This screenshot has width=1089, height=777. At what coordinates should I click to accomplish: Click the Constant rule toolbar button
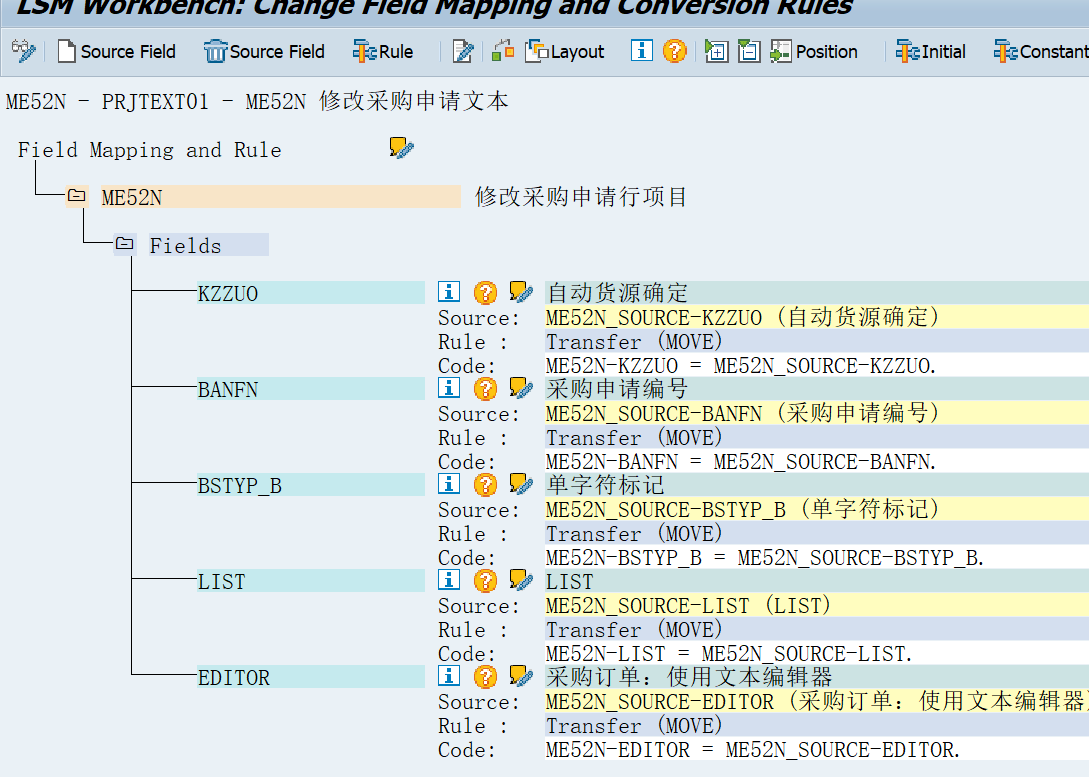pyautogui.click(x=1040, y=51)
